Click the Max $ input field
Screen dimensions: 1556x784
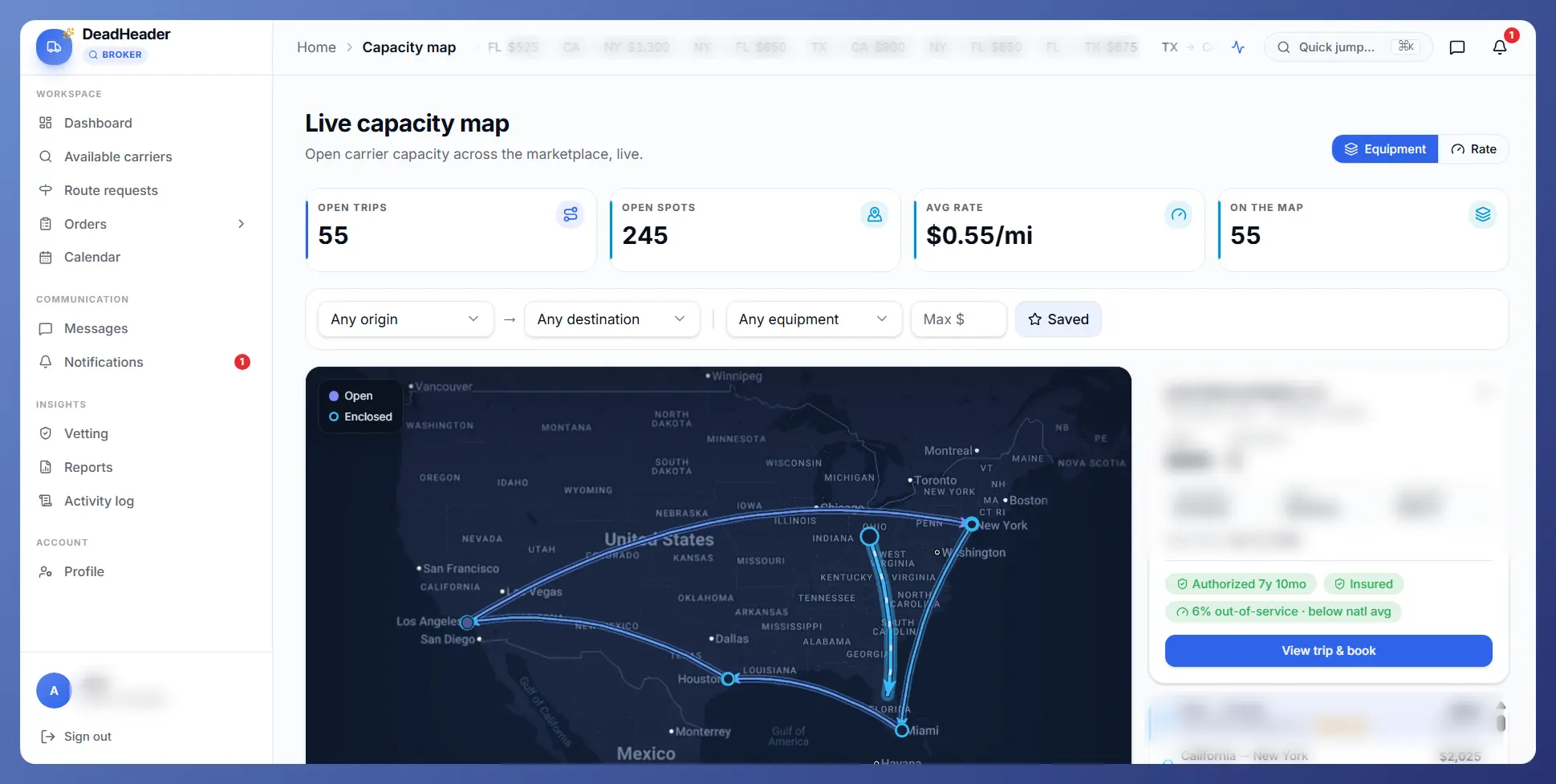pyautogui.click(x=958, y=319)
